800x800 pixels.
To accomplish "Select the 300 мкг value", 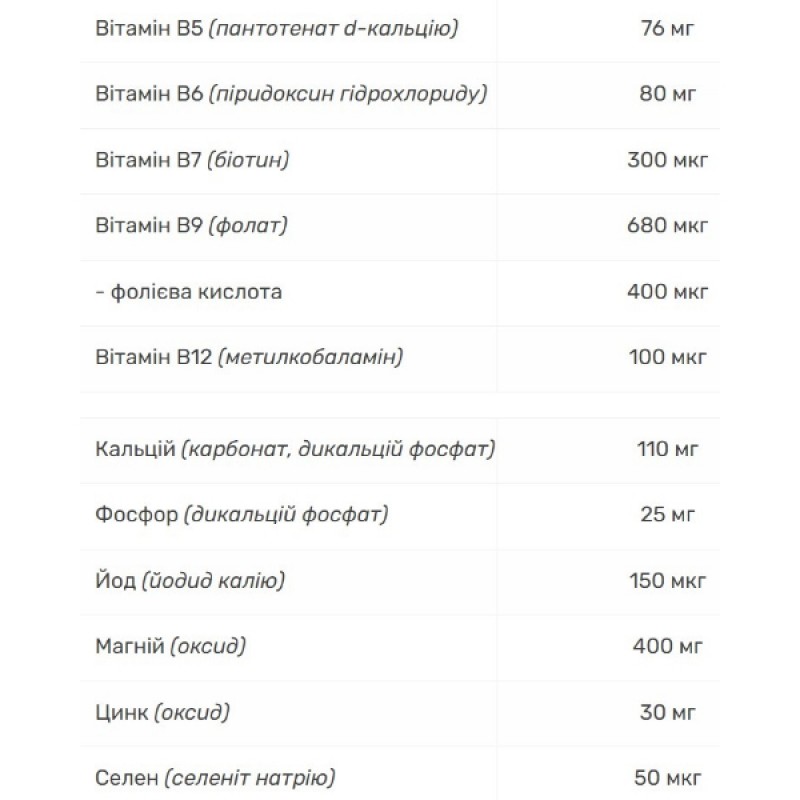I will point(667,160).
